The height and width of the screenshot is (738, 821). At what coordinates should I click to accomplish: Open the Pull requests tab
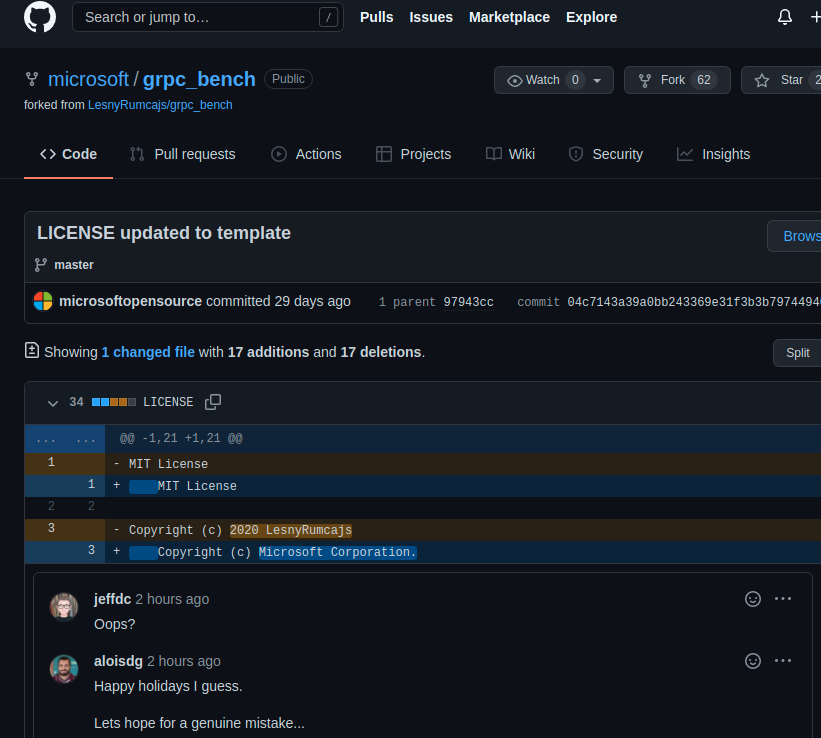[x=183, y=154]
